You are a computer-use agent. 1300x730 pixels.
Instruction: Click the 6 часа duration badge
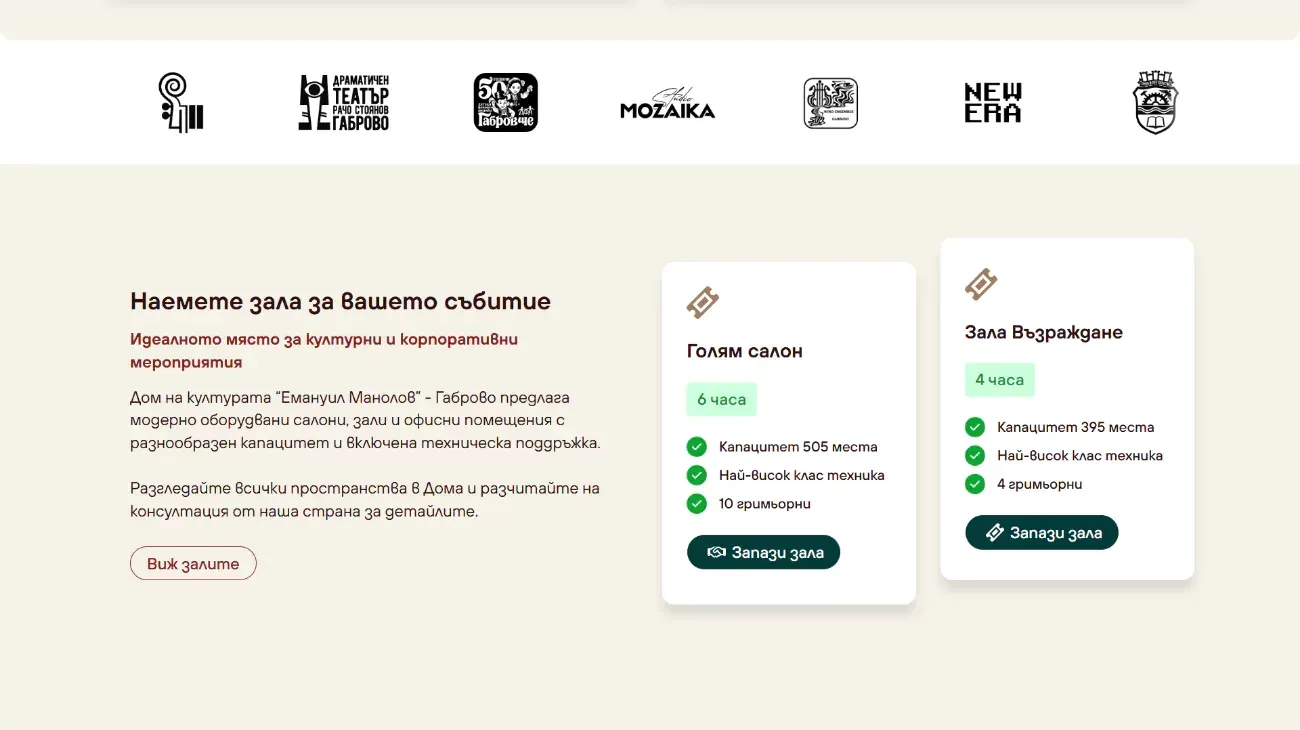pos(722,399)
